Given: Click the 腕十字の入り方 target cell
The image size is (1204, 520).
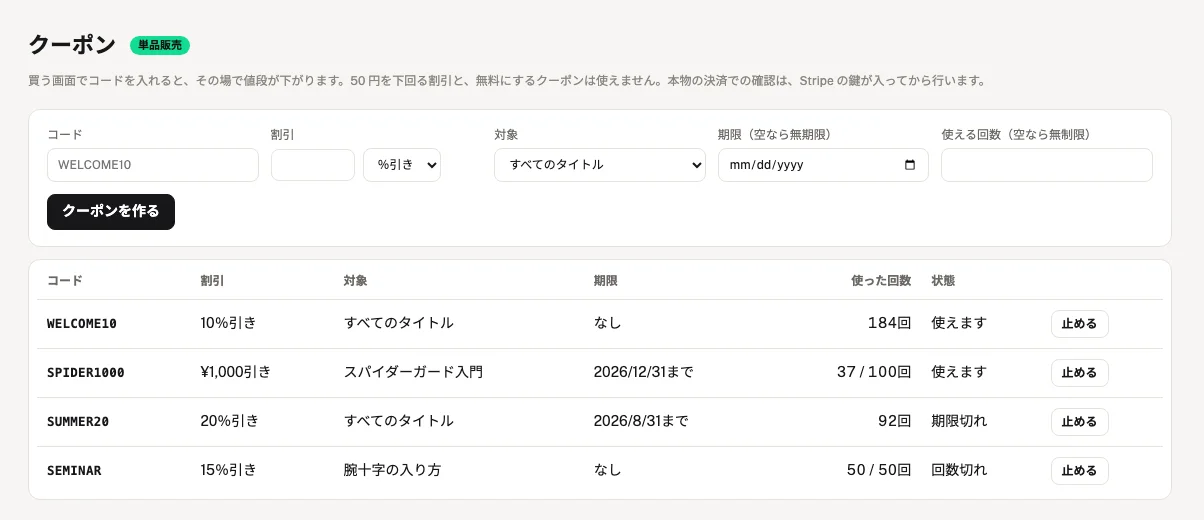Looking at the screenshot, I should point(392,470).
